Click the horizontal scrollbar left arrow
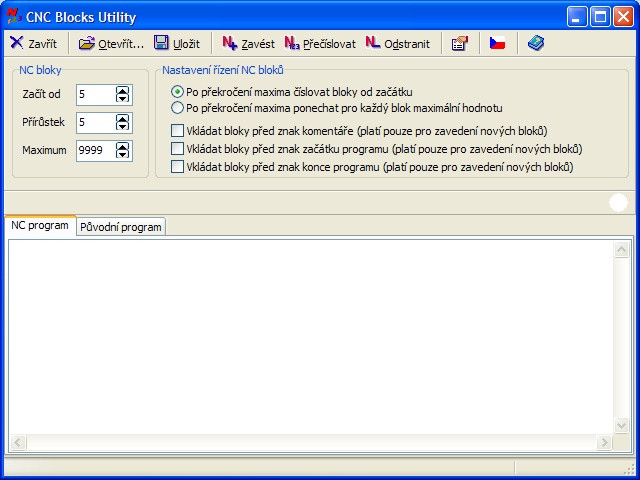Image resolution: width=640 pixels, height=480 pixels. point(18,442)
